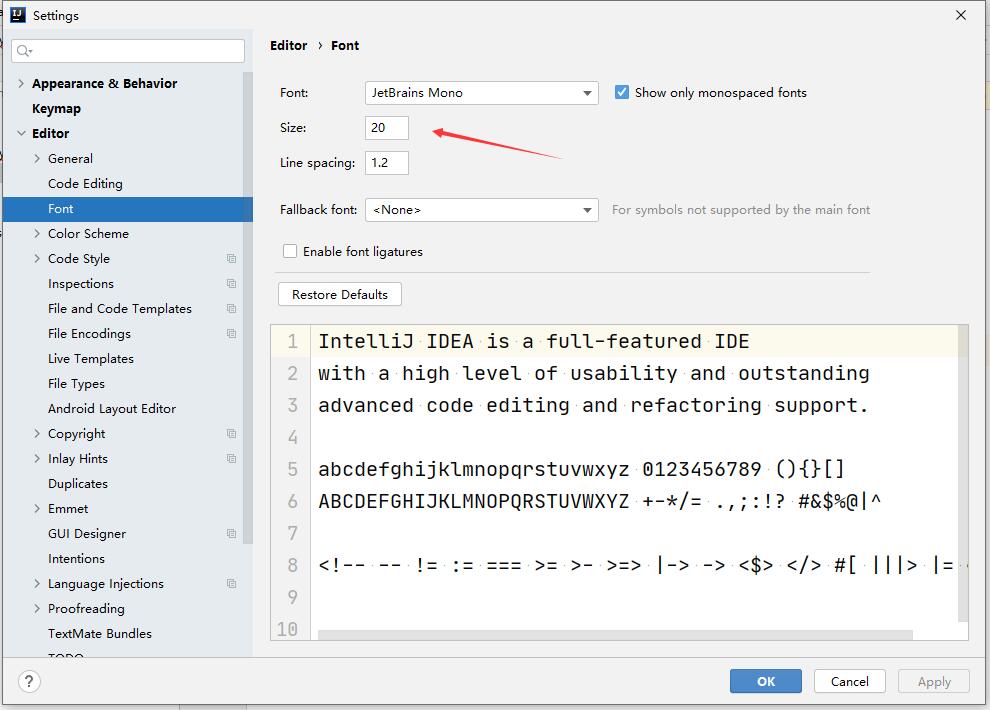Expand the Code Style node
Viewport: 990px width, 710px height.
tap(37, 259)
